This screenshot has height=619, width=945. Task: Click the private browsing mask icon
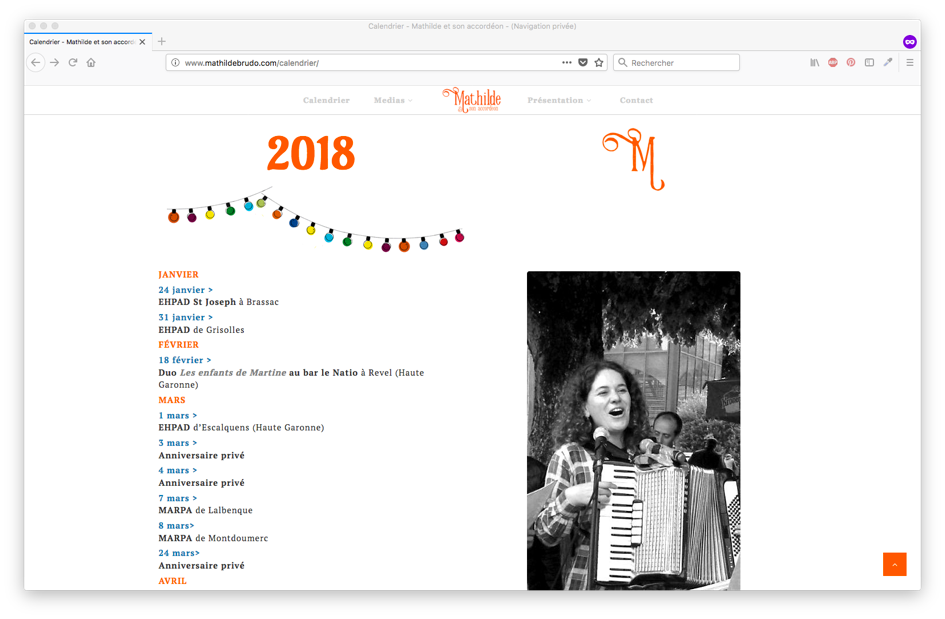point(910,42)
